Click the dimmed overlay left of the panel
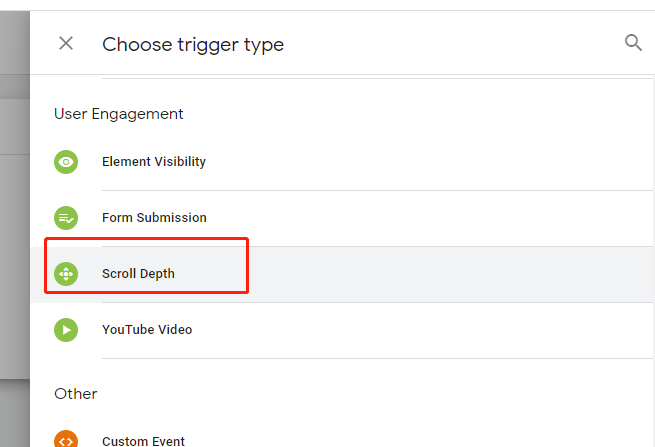Screen dimensions: 655x447 click(x=15, y=251)
